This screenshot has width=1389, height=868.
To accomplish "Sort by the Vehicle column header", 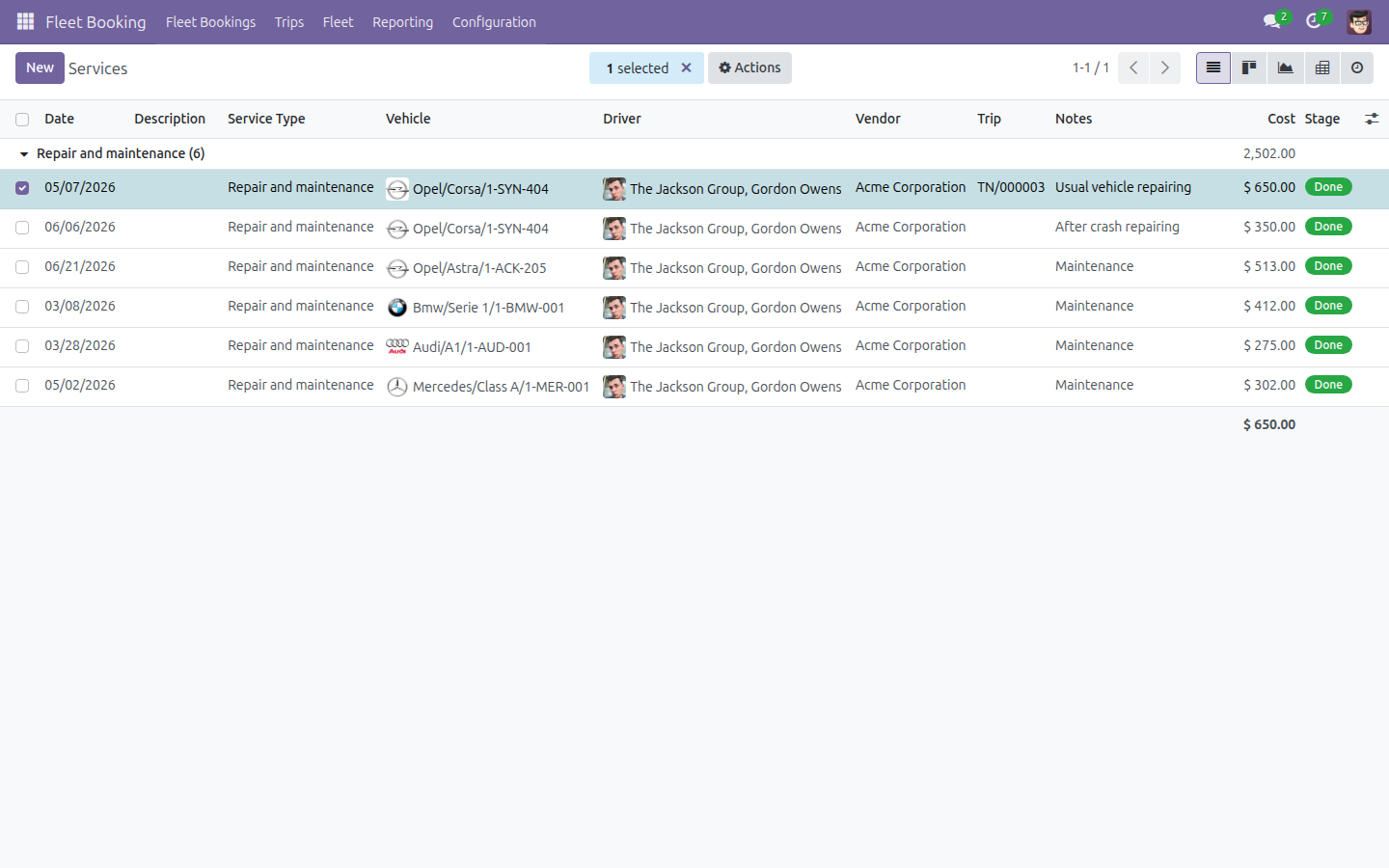I will (408, 119).
